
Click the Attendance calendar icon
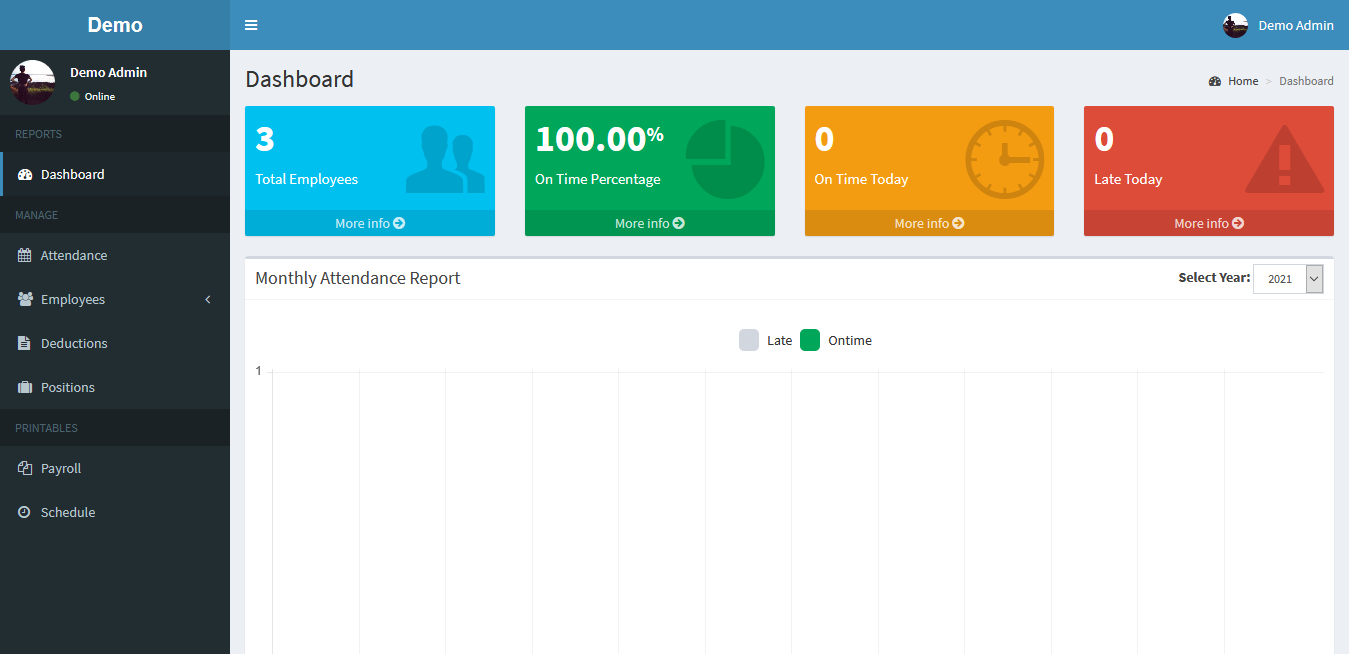coord(25,255)
